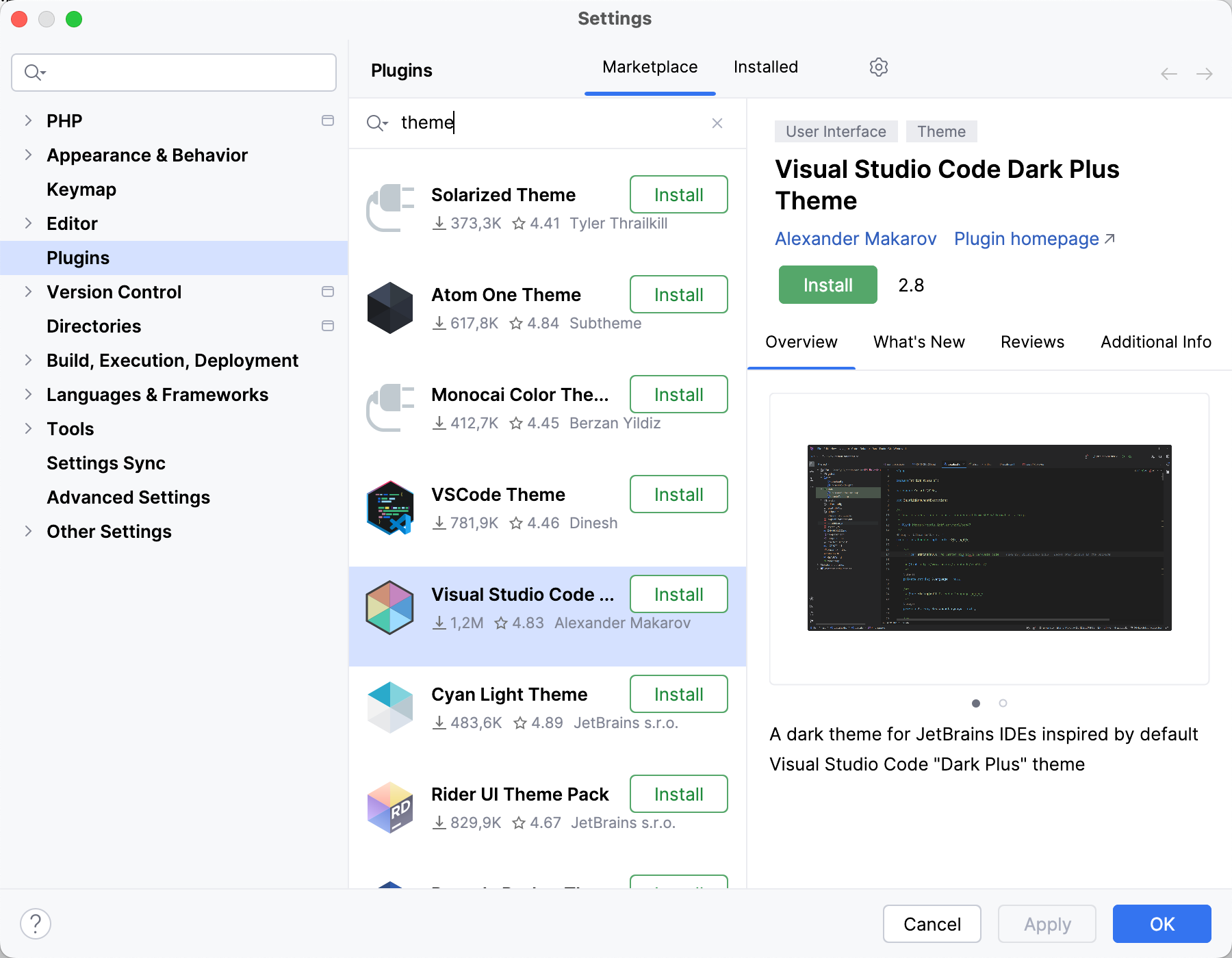Click the Solarized Theme plugin logo
The image size is (1232, 958).
(x=390, y=207)
